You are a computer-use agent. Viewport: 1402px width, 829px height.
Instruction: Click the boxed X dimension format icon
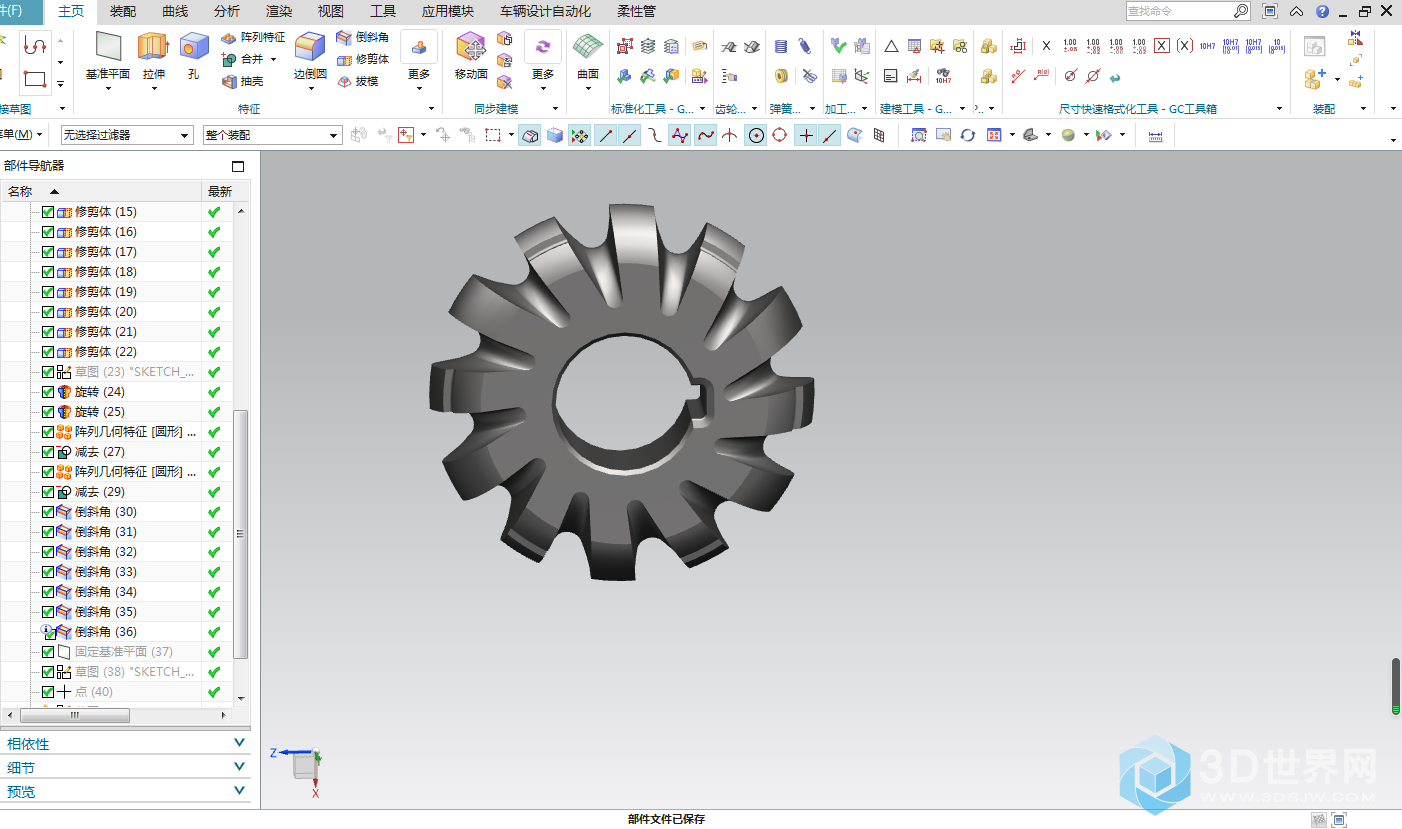[x=1161, y=46]
